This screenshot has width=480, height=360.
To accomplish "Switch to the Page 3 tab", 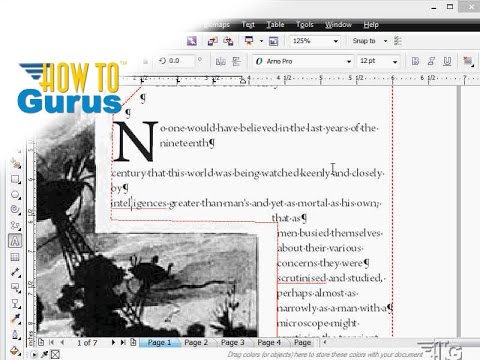I will click(233, 342).
